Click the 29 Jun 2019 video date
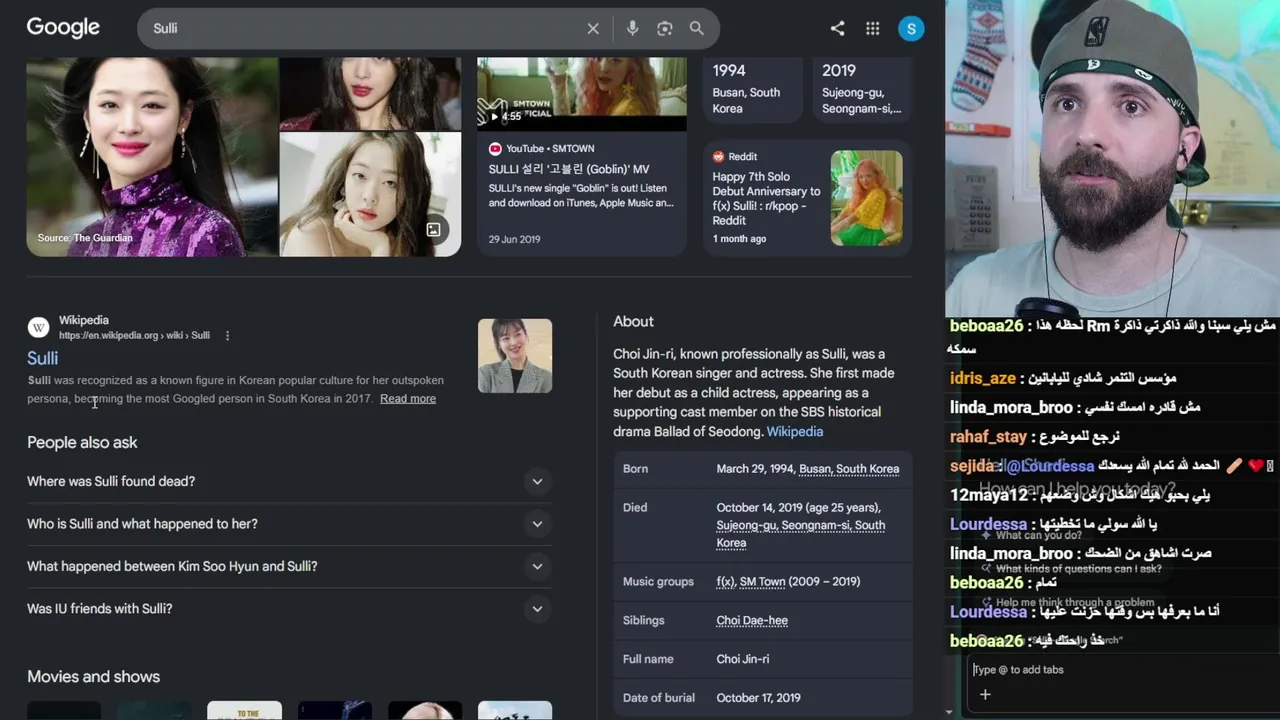Screen dimensions: 1280x720 (x=515, y=240)
